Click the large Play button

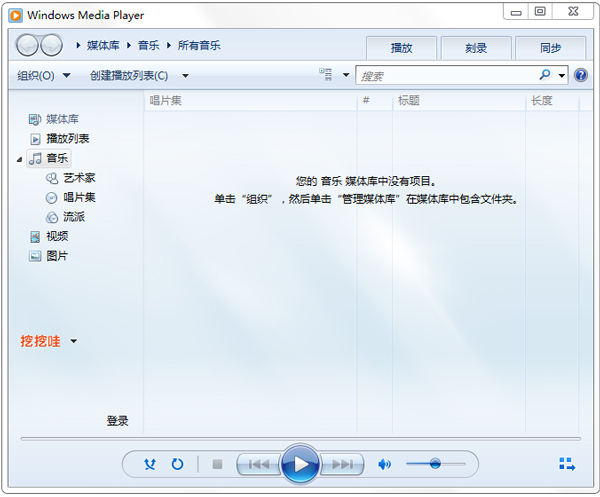click(300, 464)
